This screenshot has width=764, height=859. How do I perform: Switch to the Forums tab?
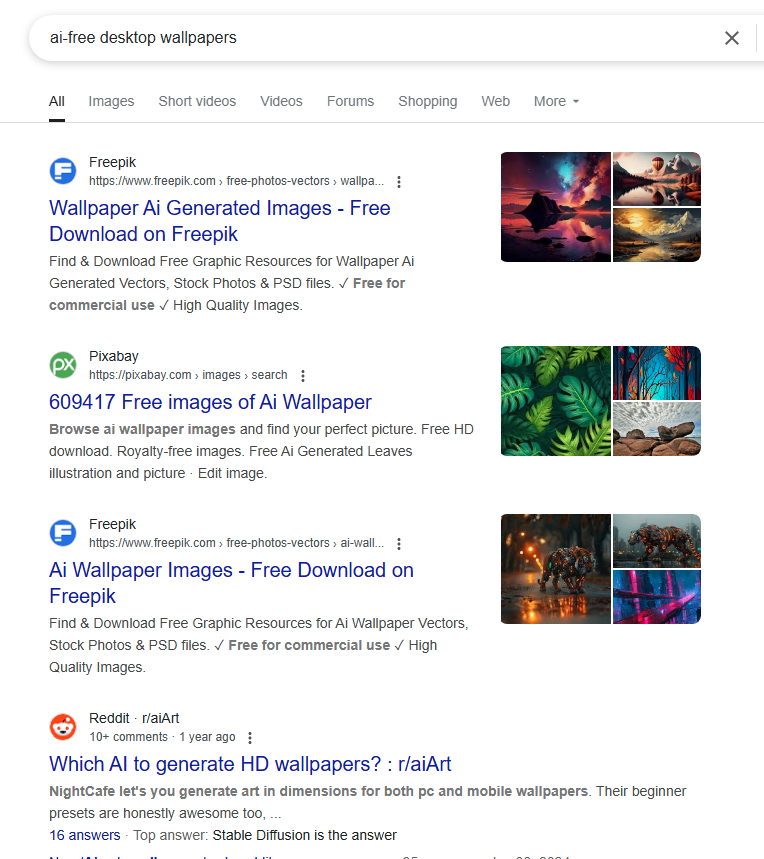(351, 101)
